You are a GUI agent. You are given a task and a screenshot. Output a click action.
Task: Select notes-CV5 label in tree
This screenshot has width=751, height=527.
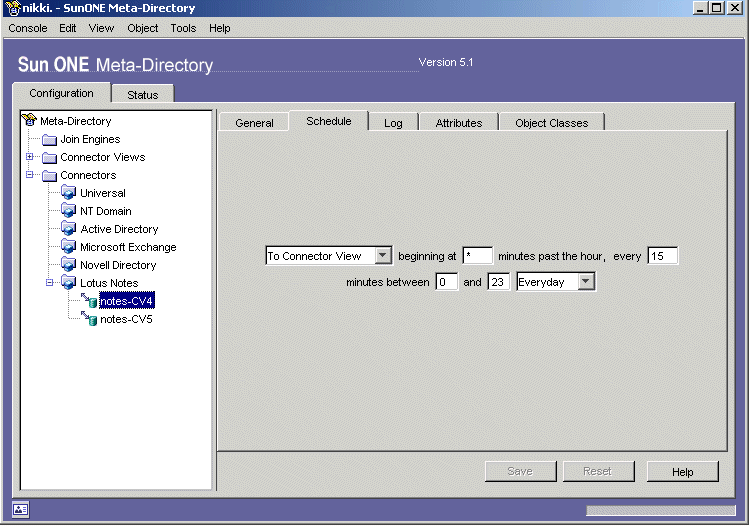(126, 319)
